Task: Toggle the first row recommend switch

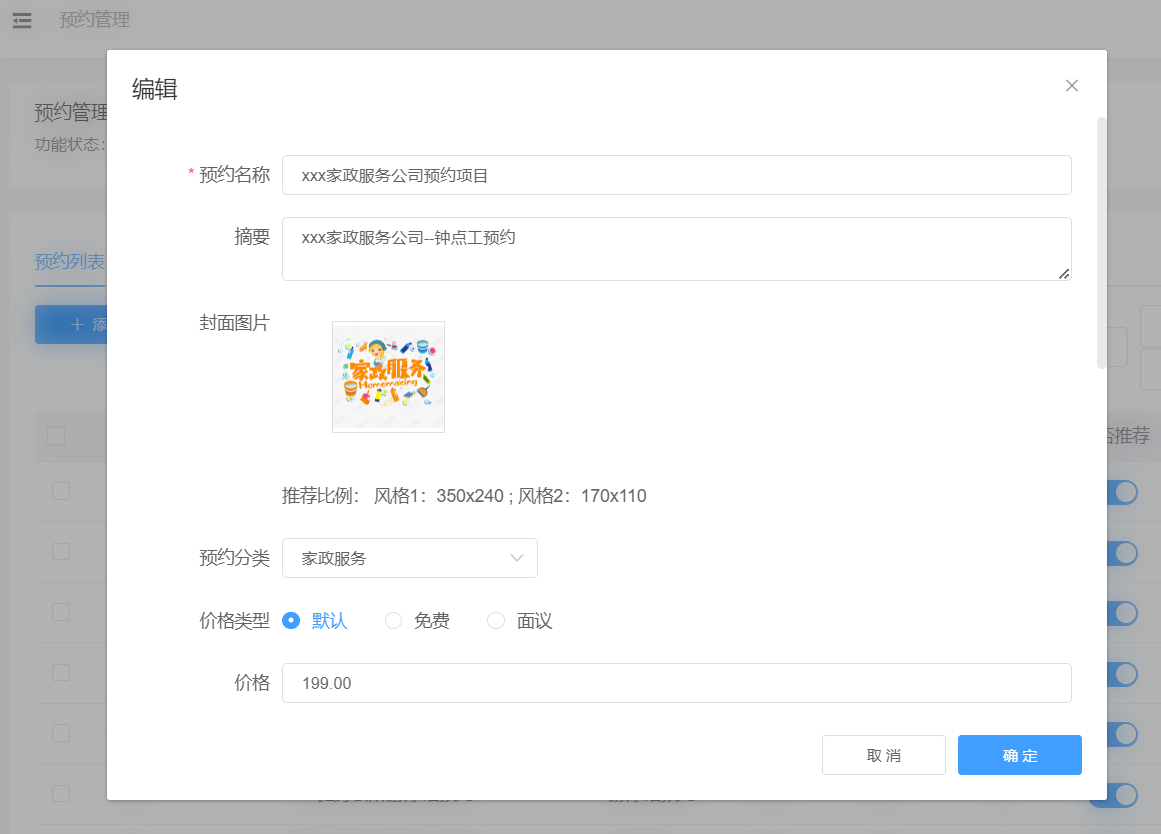Action: 1122,492
